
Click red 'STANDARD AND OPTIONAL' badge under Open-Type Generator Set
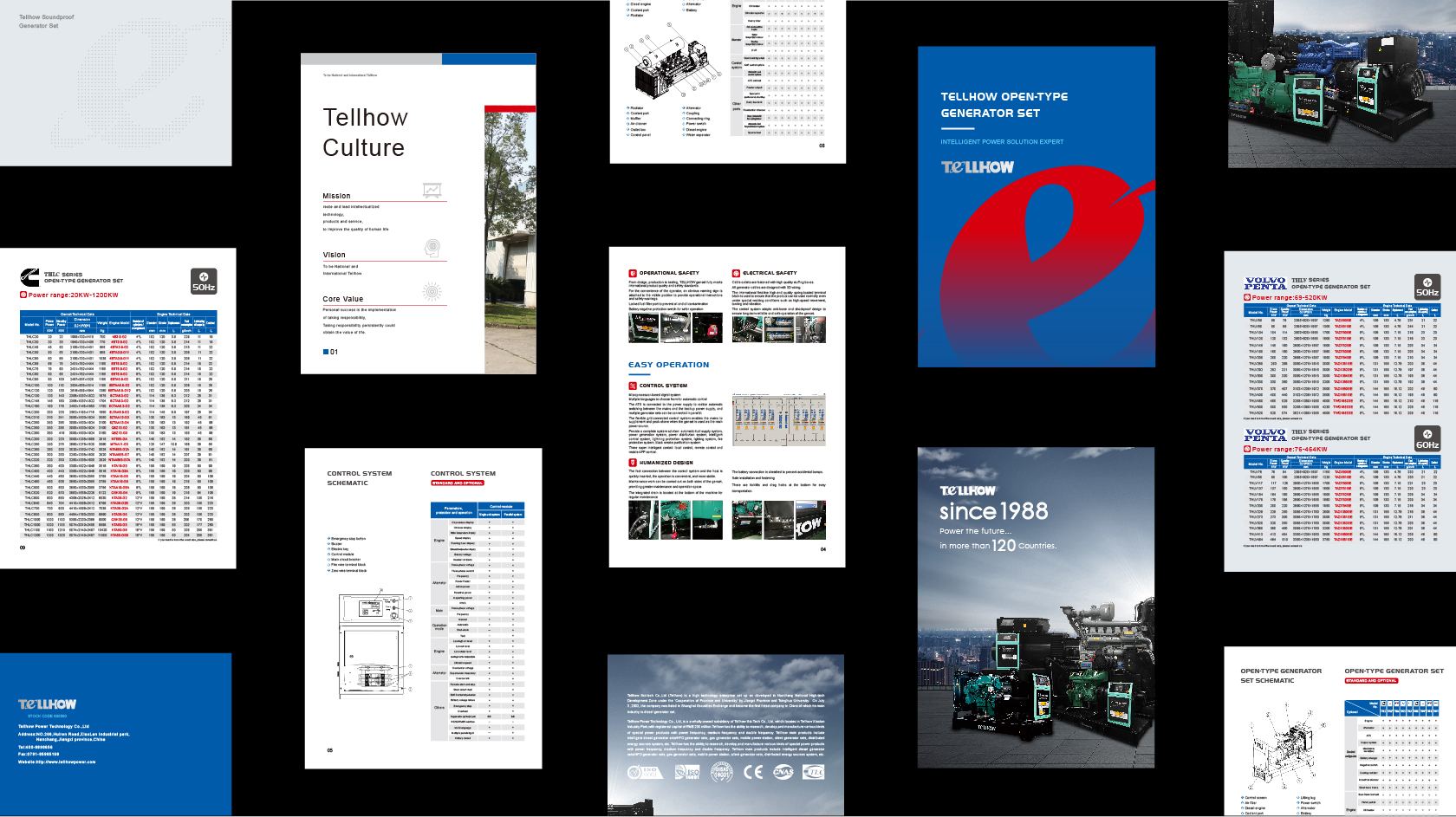(x=1371, y=681)
